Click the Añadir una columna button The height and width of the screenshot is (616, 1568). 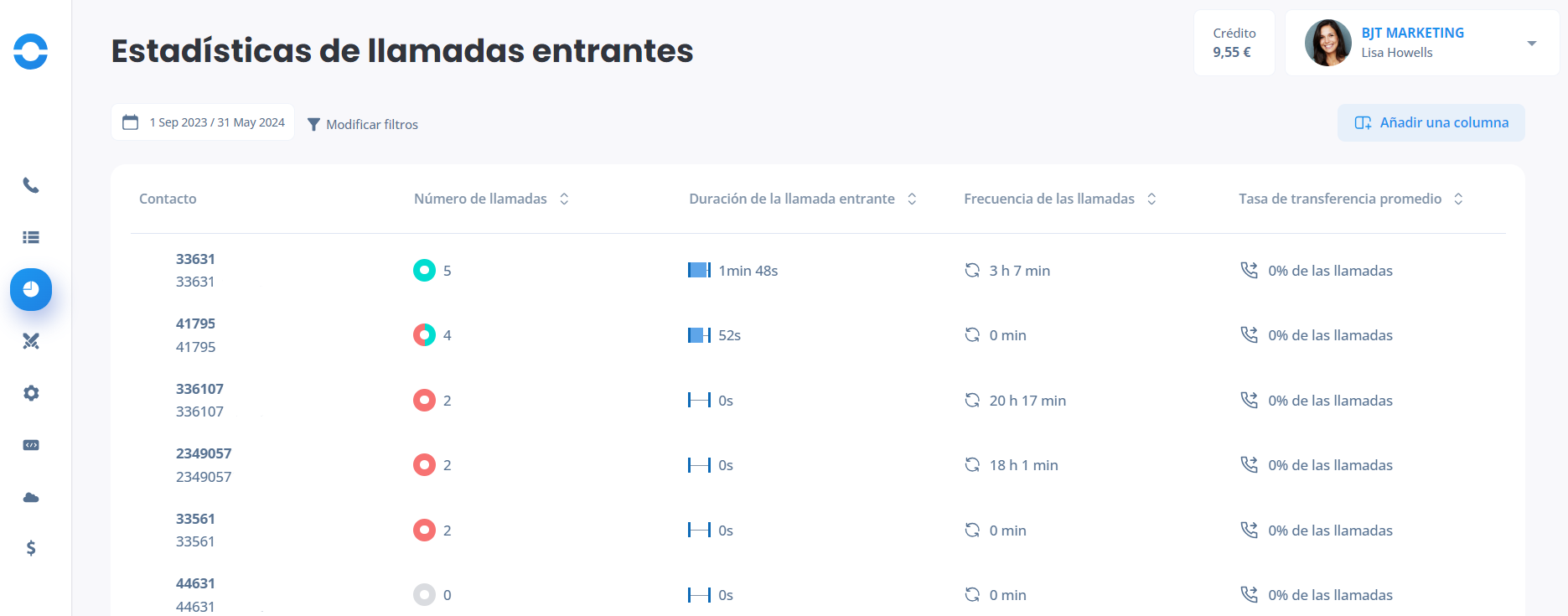(1431, 122)
